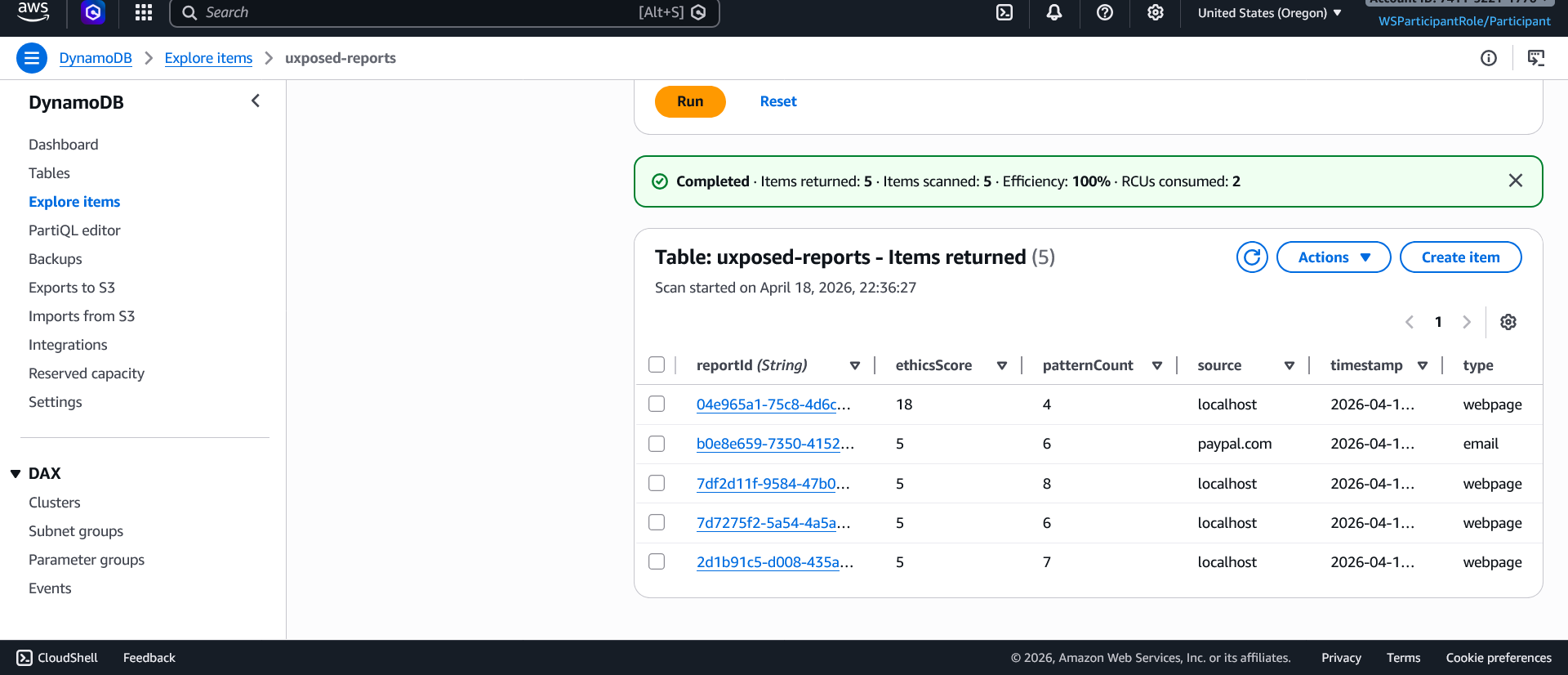Sort by patternCount column arrow
The image size is (1568, 675).
[1157, 365]
